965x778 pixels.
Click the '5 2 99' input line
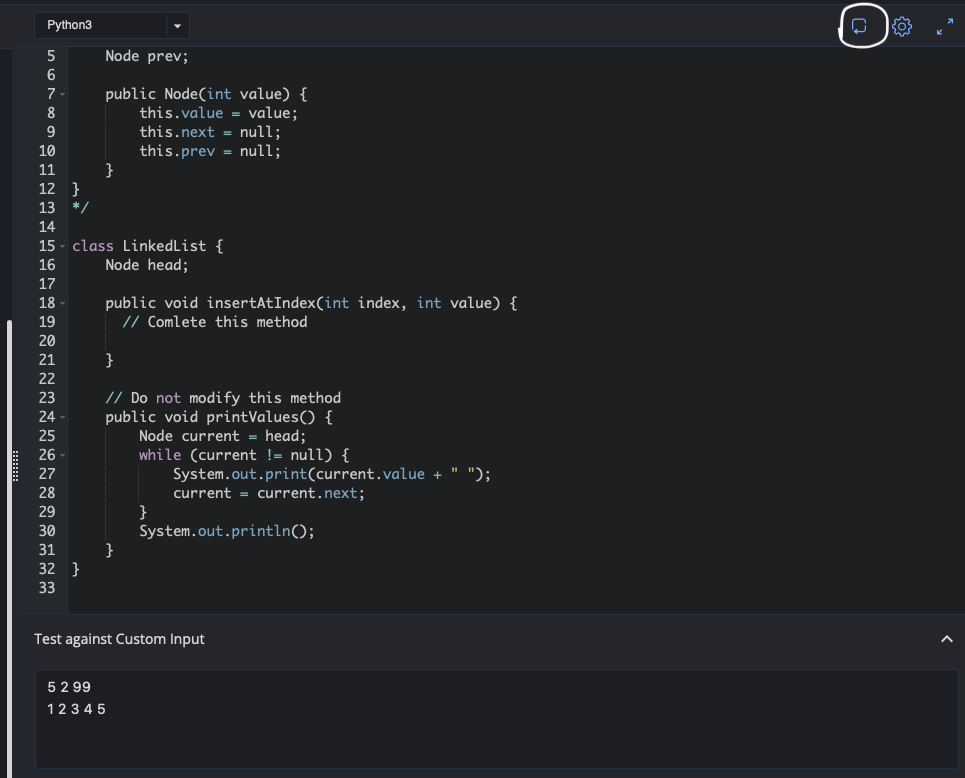[69, 687]
